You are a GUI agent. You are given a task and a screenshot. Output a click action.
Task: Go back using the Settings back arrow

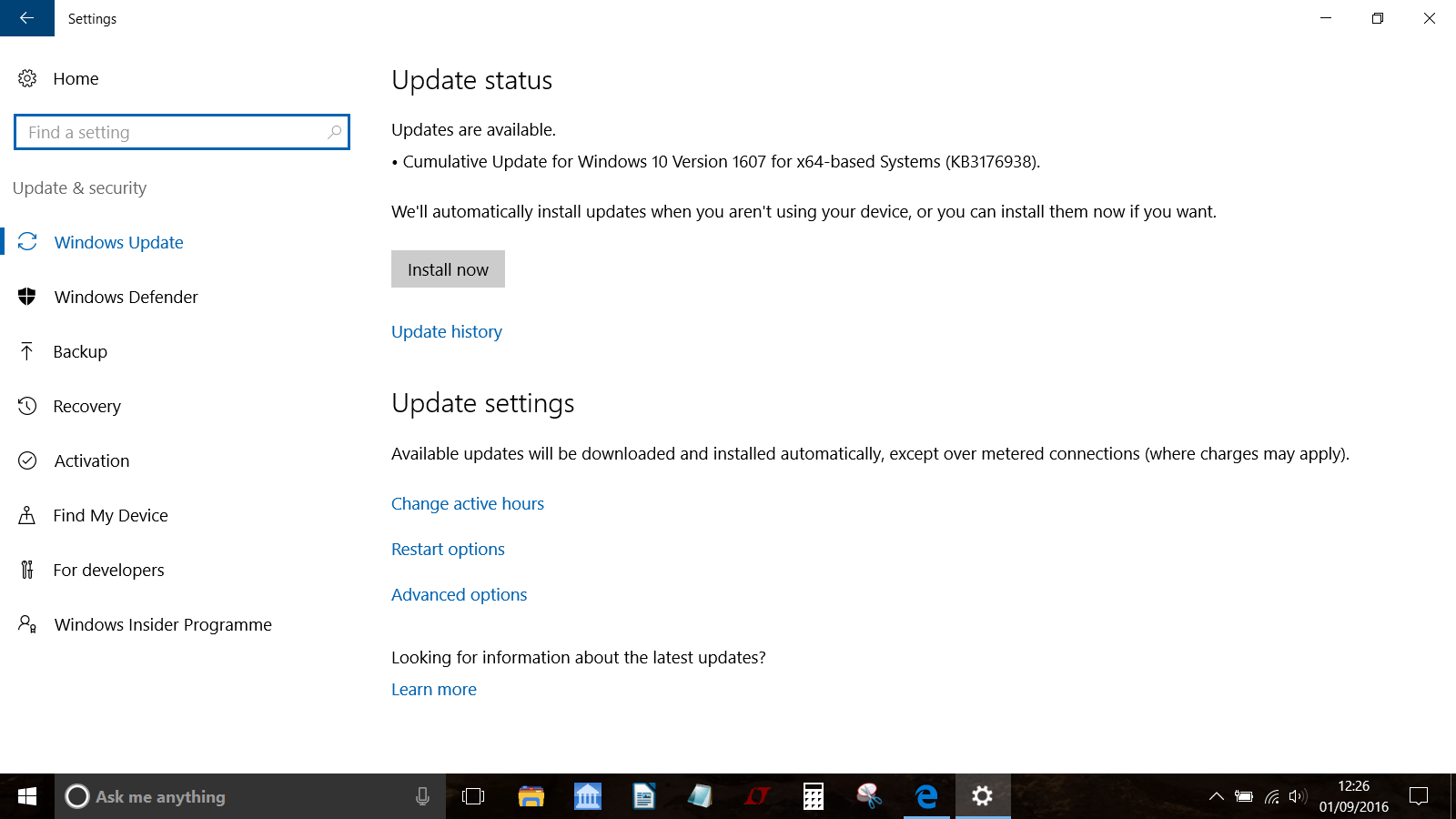(26, 18)
